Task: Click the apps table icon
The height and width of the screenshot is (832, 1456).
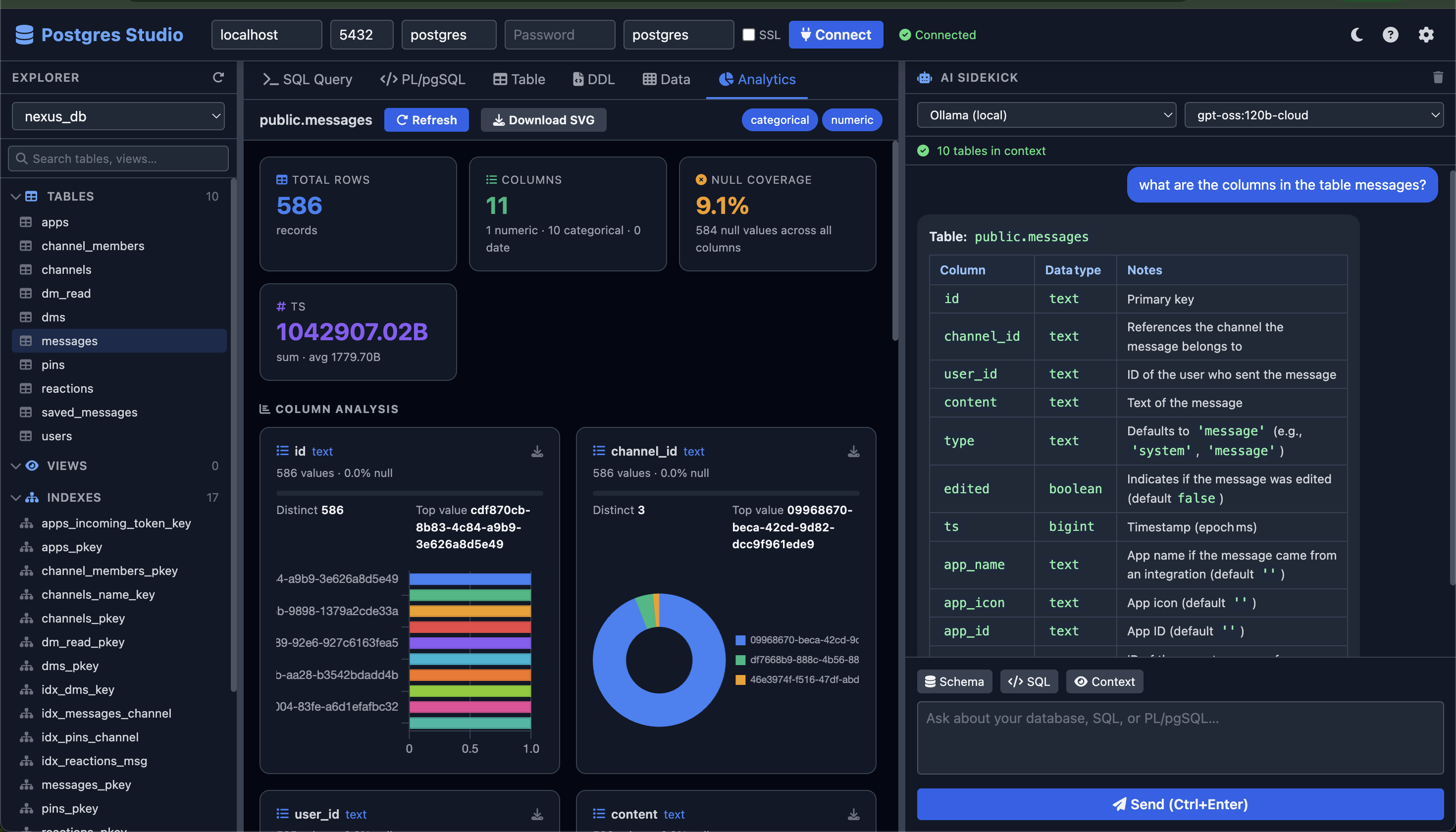Action: 26,222
